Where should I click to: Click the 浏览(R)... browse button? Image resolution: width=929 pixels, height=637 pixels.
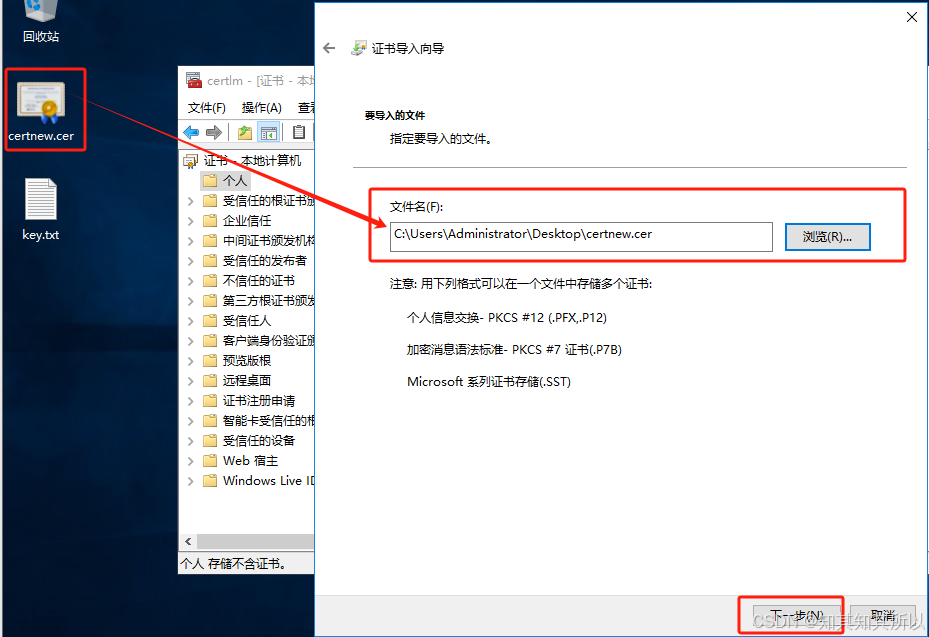(827, 237)
